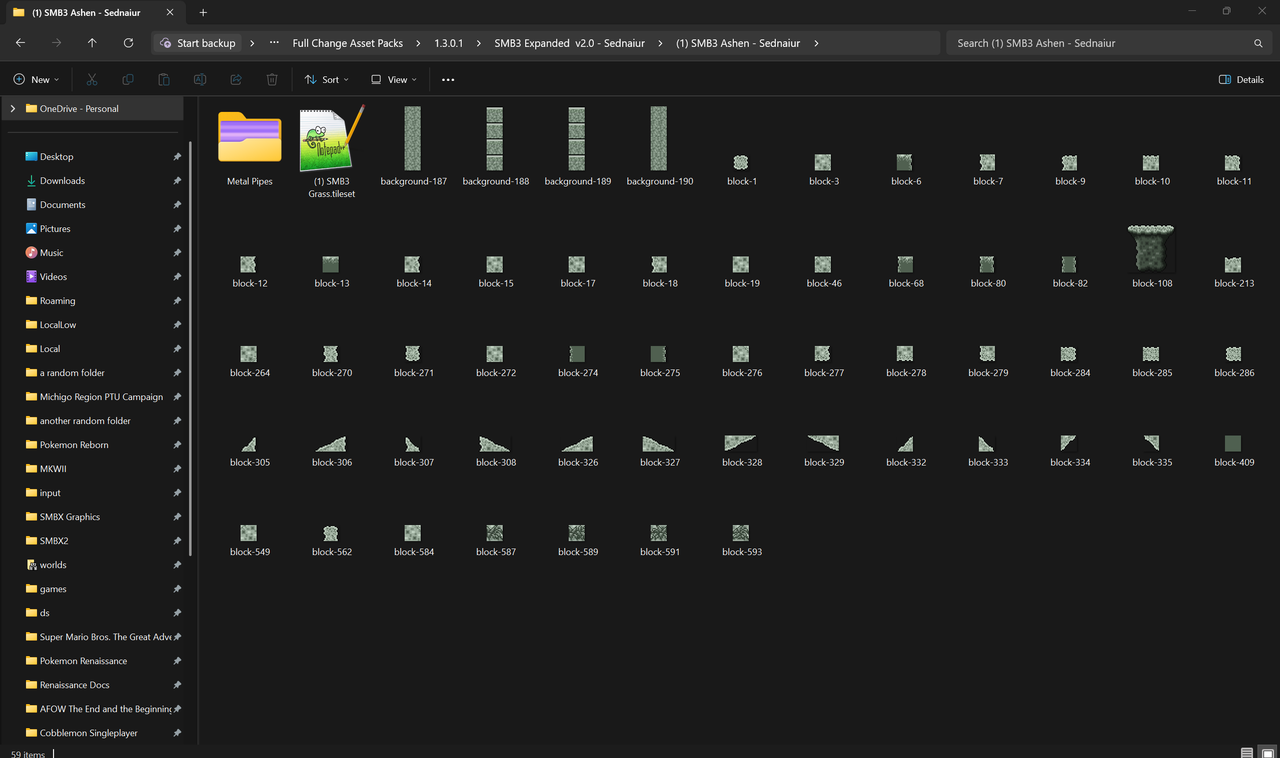Navigate up one folder level

[x=92, y=43]
